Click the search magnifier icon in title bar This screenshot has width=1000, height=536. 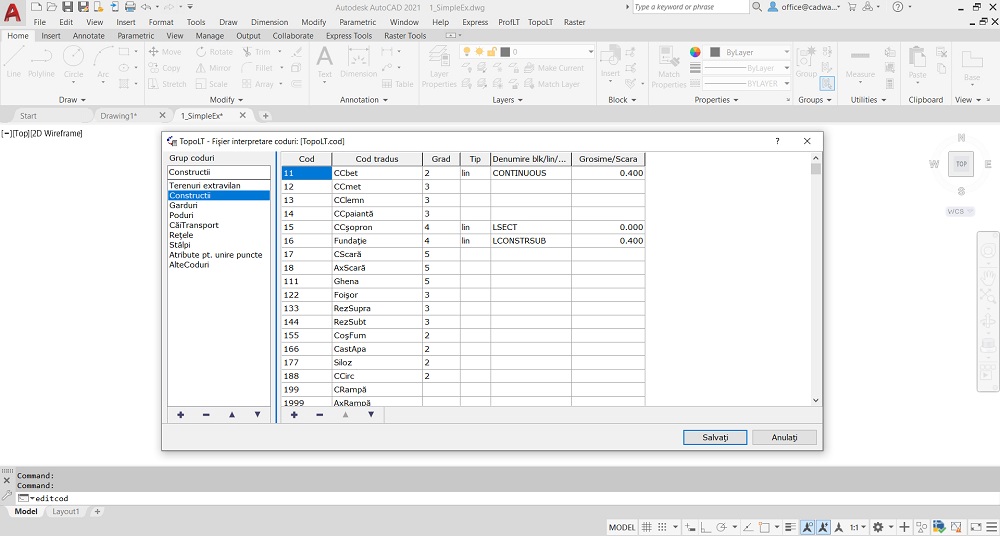pyautogui.click(x=757, y=6)
